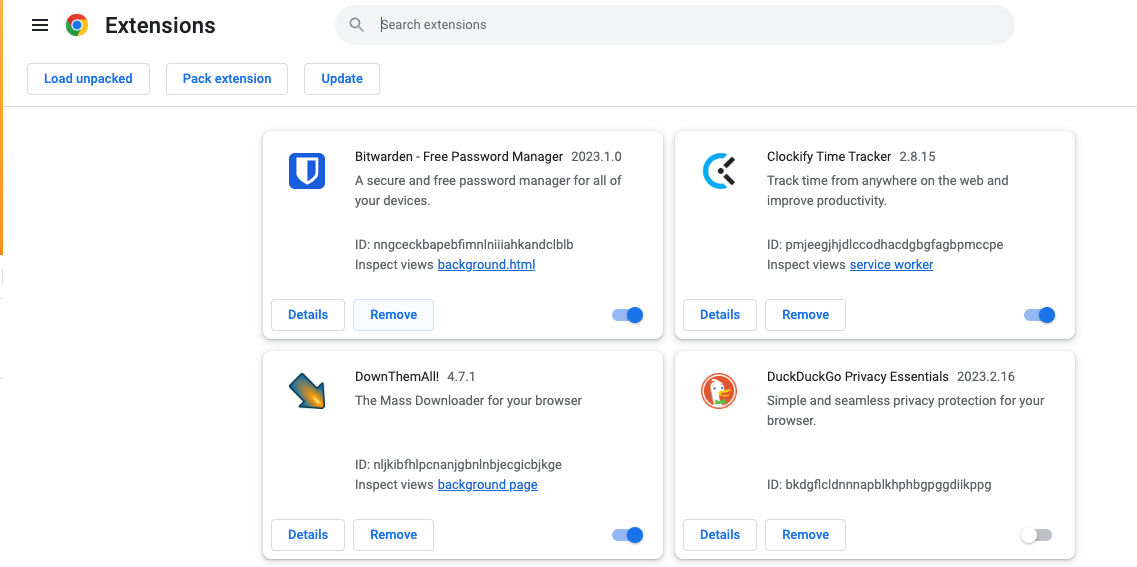Image resolution: width=1137 pixels, height=567 pixels.
Task: Open Details for DuckDuckGo Privacy Essentials
Action: click(720, 535)
